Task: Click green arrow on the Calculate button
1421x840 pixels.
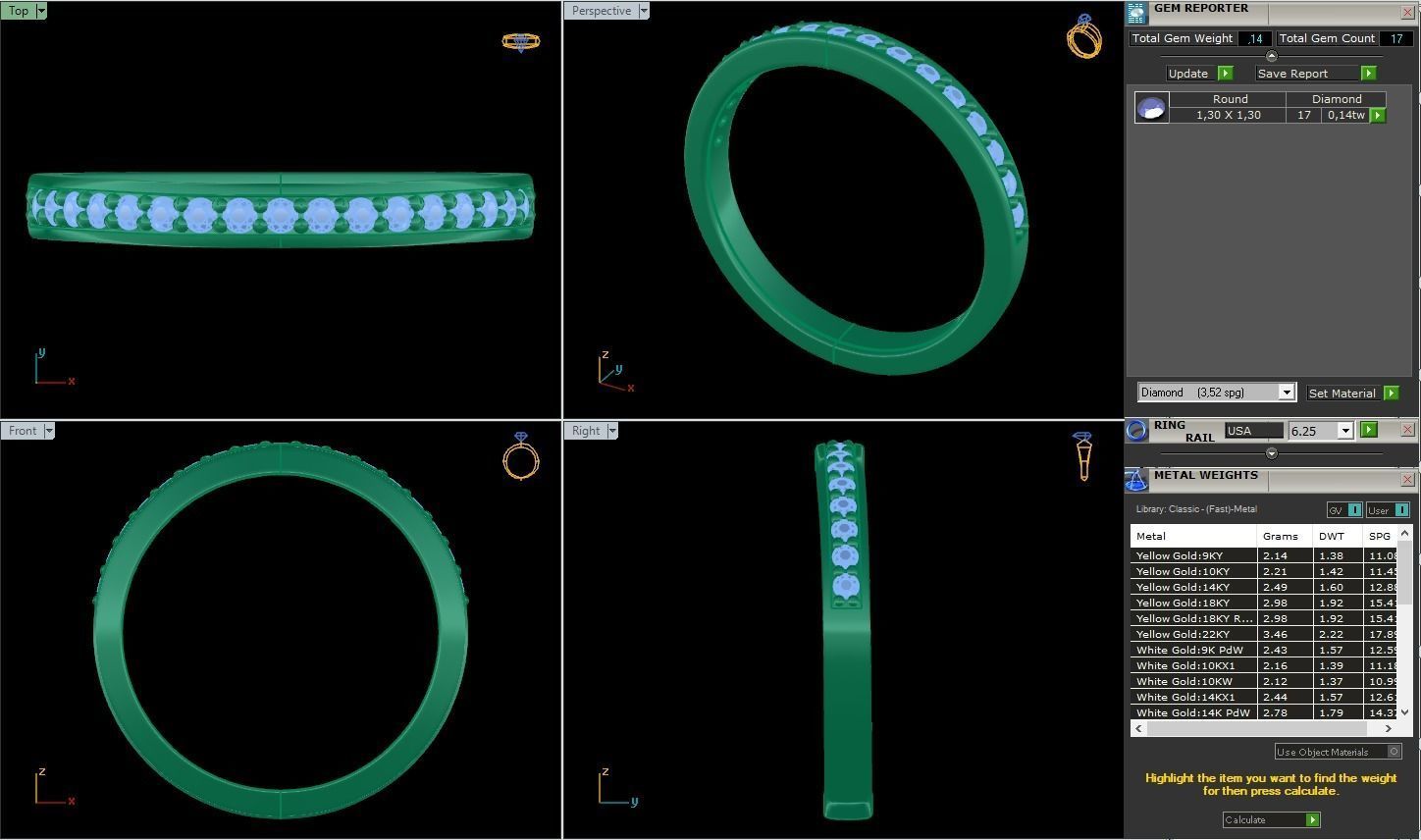Action: coord(1313,819)
